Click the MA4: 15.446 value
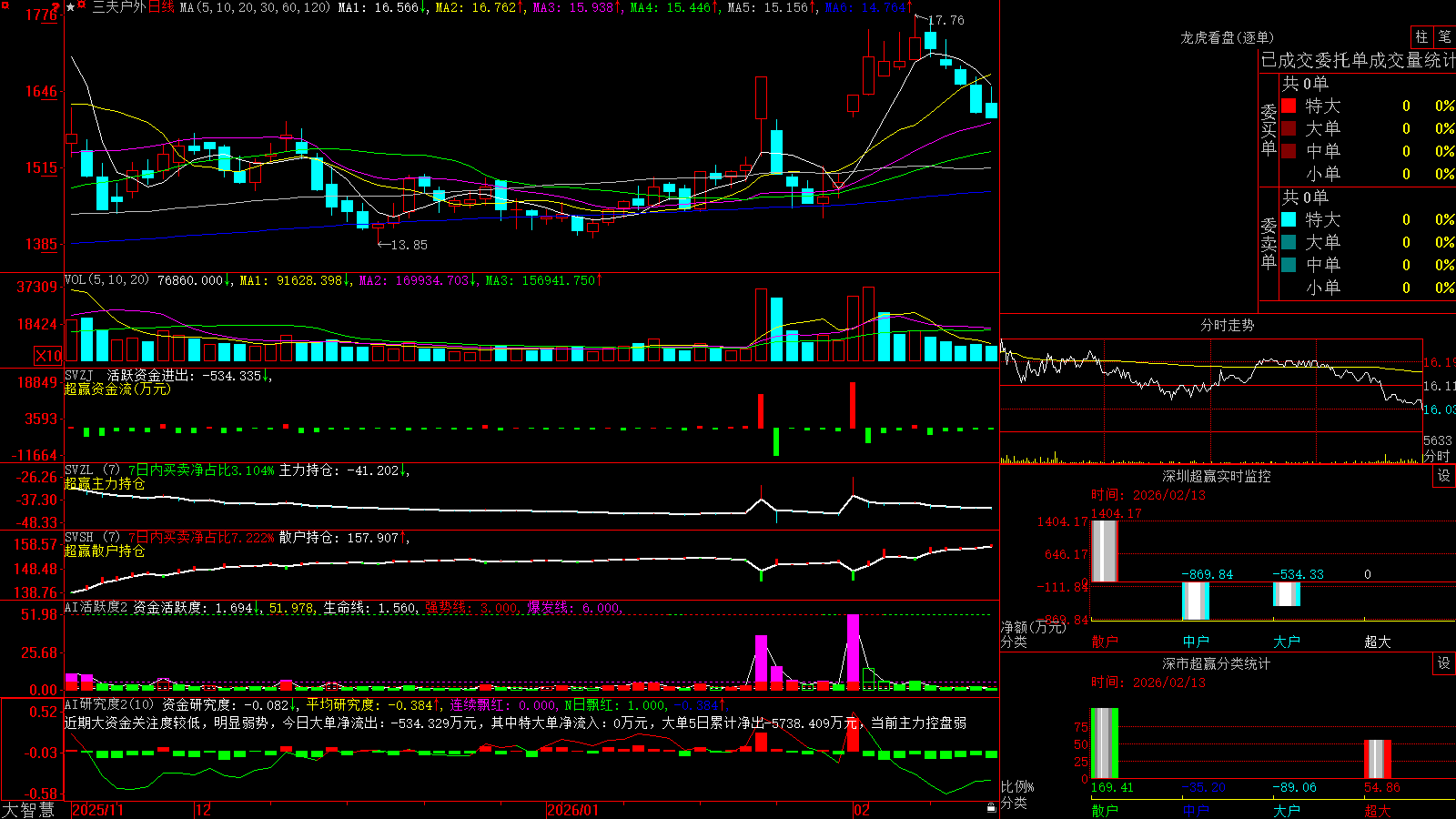 pyautogui.click(x=671, y=7)
